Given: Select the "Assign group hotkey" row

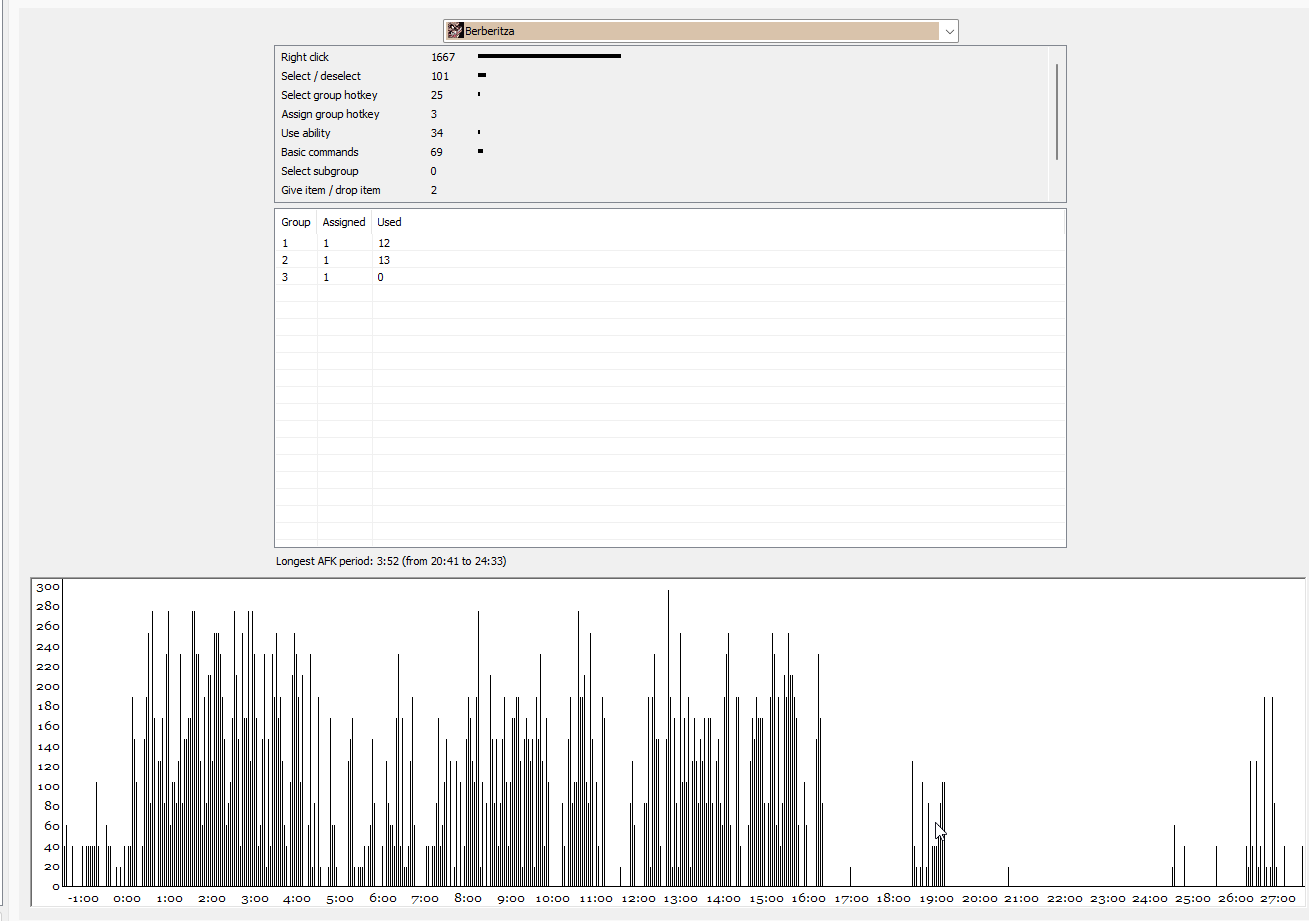Looking at the screenshot, I should [x=661, y=114].
